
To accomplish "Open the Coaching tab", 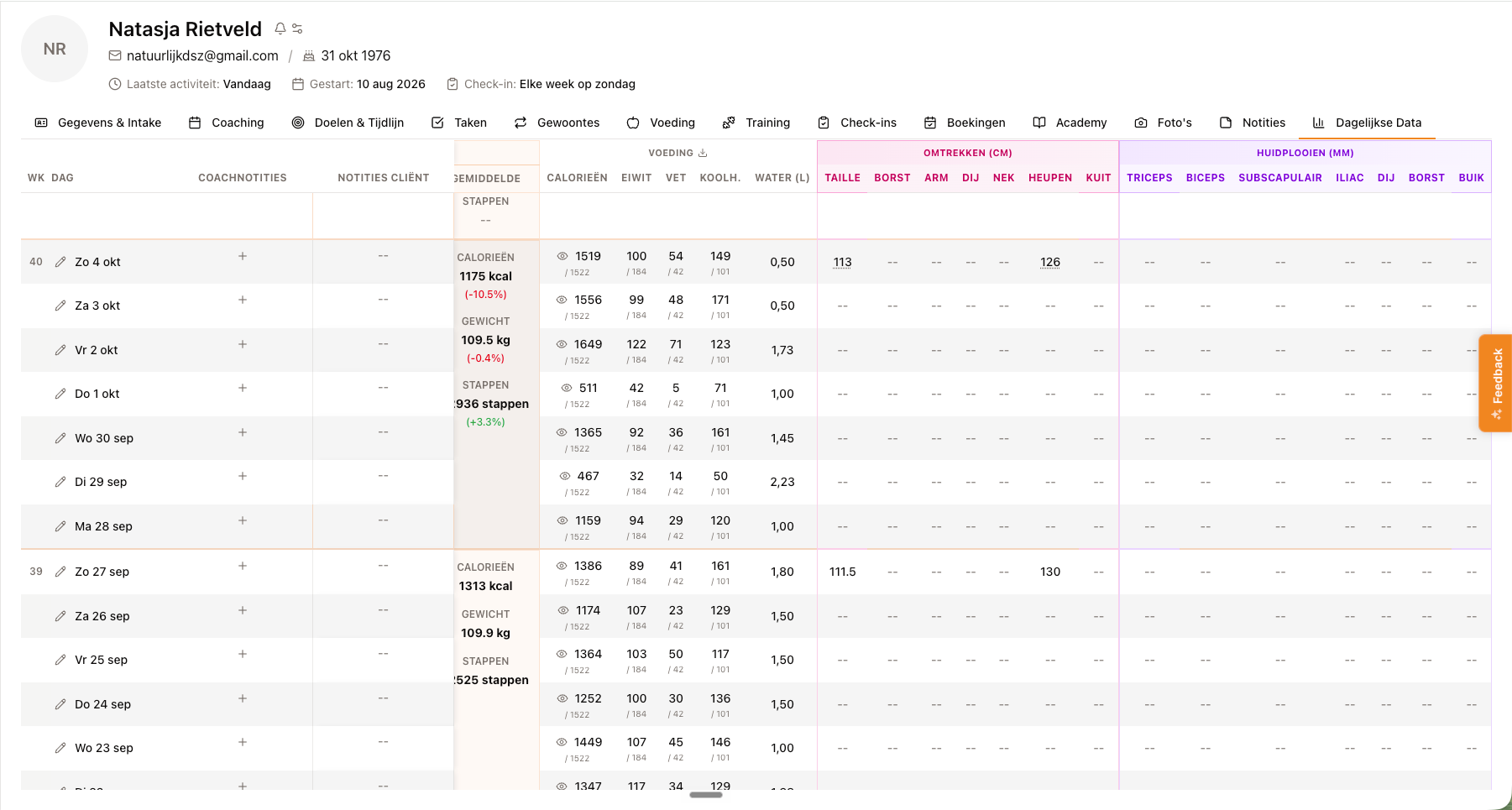I will 227,123.
